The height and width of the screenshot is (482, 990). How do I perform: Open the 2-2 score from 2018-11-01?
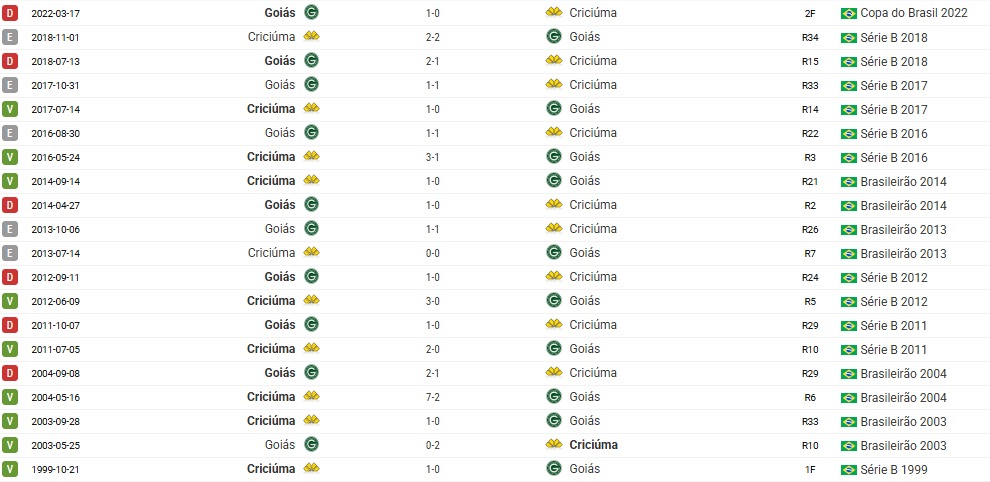pos(432,37)
